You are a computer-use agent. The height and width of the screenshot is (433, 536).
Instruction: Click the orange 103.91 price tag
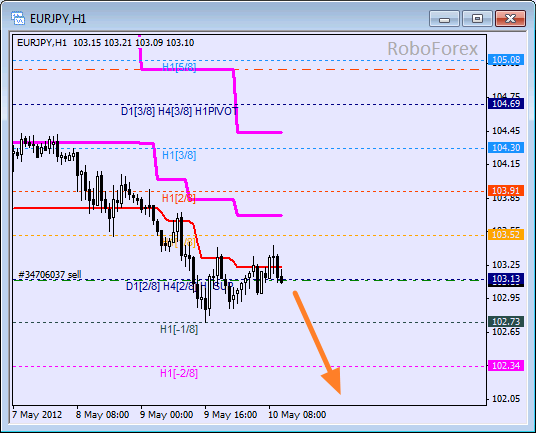pos(506,190)
